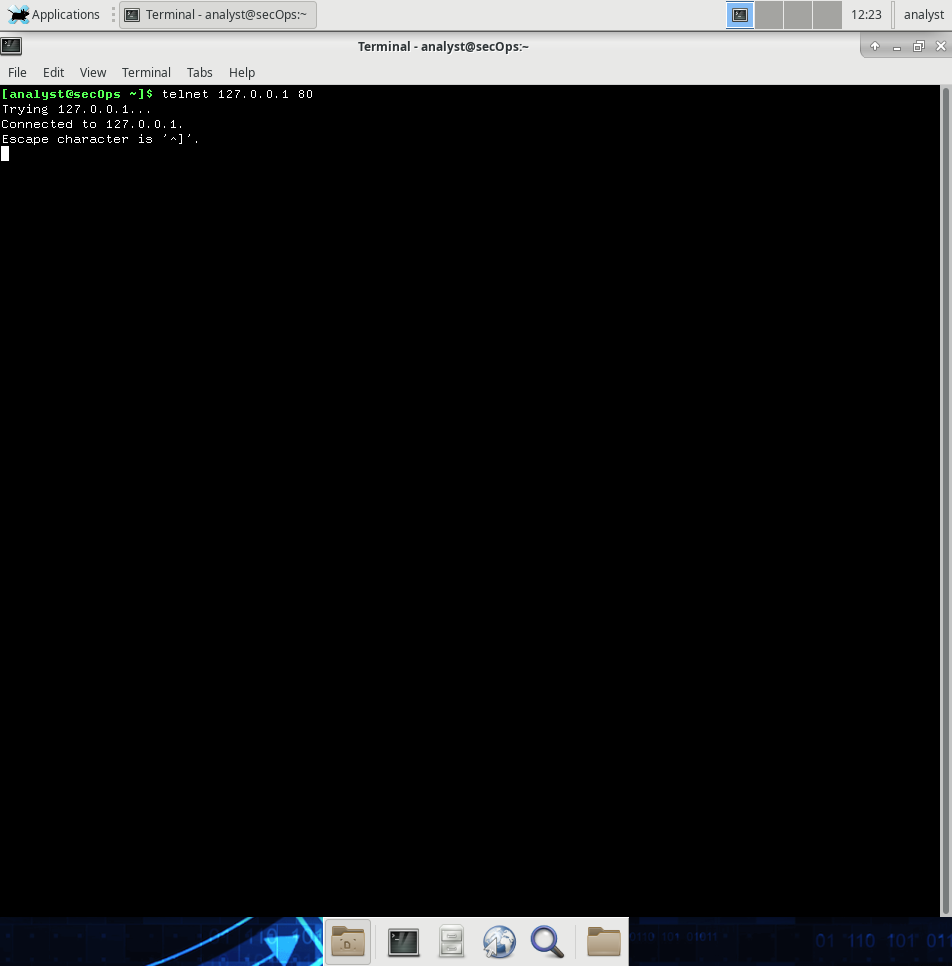Screen dimensions: 952x966
Task: Click the 12:23 clock in panel
Action: coord(866,15)
